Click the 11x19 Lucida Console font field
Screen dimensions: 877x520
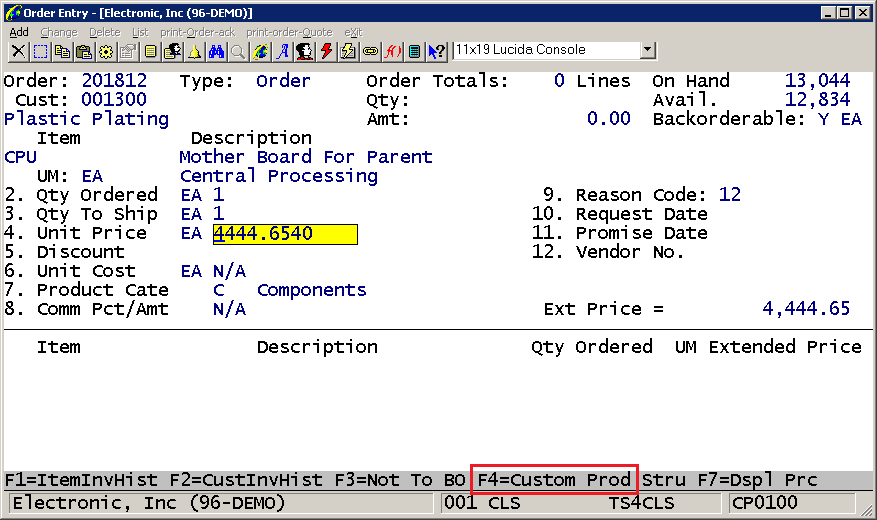pyautogui.click(x=546, y=50)
